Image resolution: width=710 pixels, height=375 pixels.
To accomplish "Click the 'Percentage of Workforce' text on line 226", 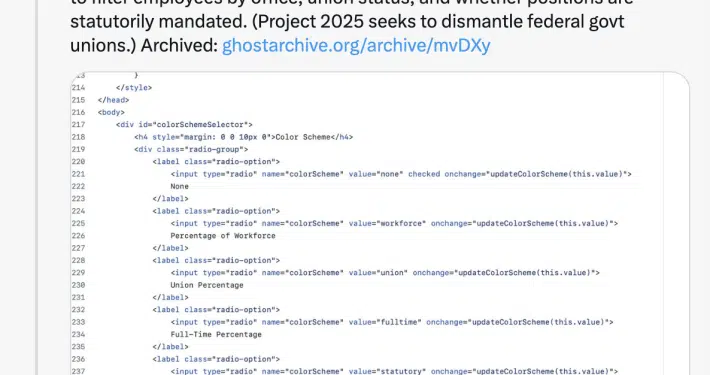I will (x=223, y=236).
